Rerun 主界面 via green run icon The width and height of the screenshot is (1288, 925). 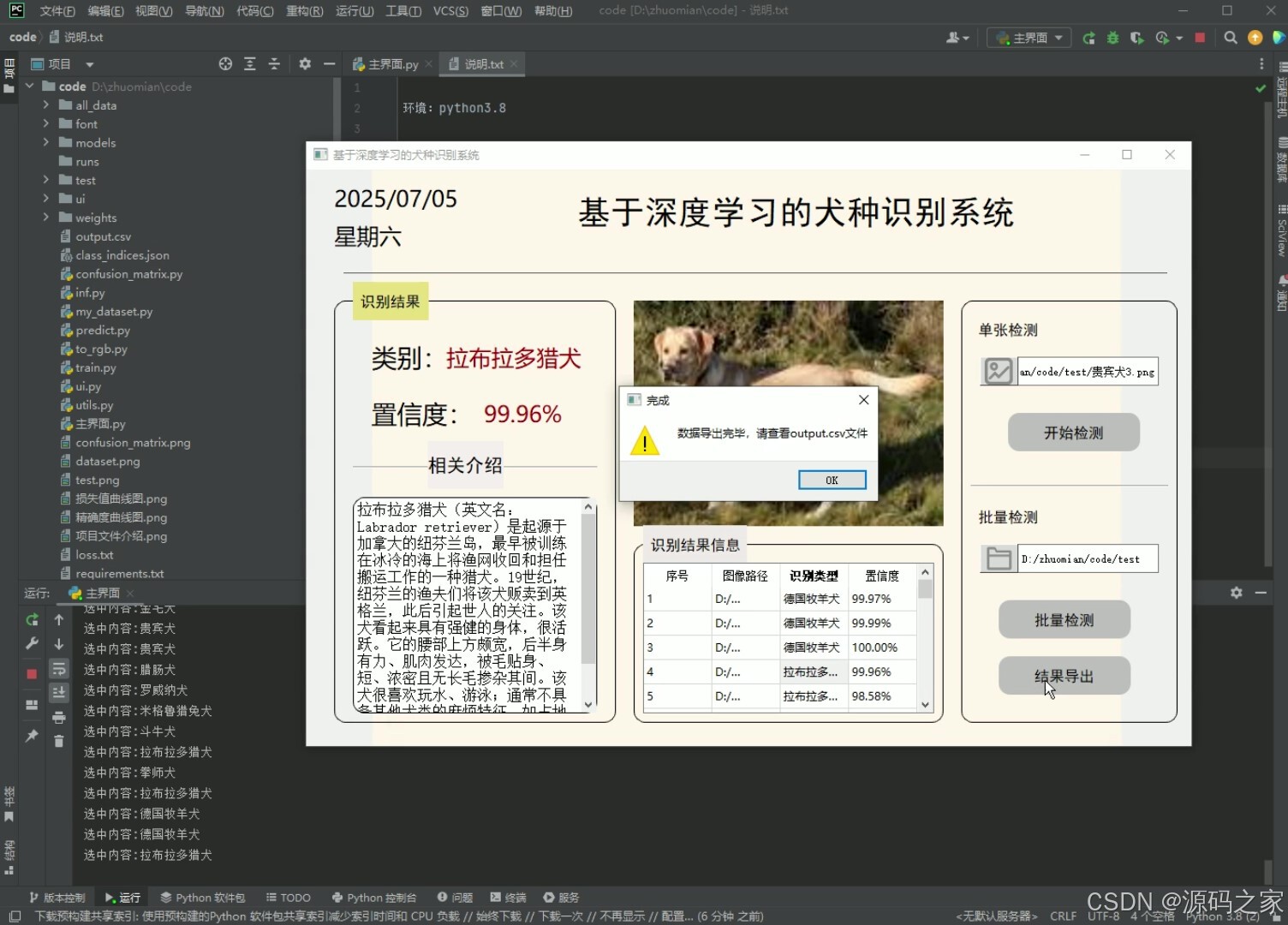pos(1089,37)
